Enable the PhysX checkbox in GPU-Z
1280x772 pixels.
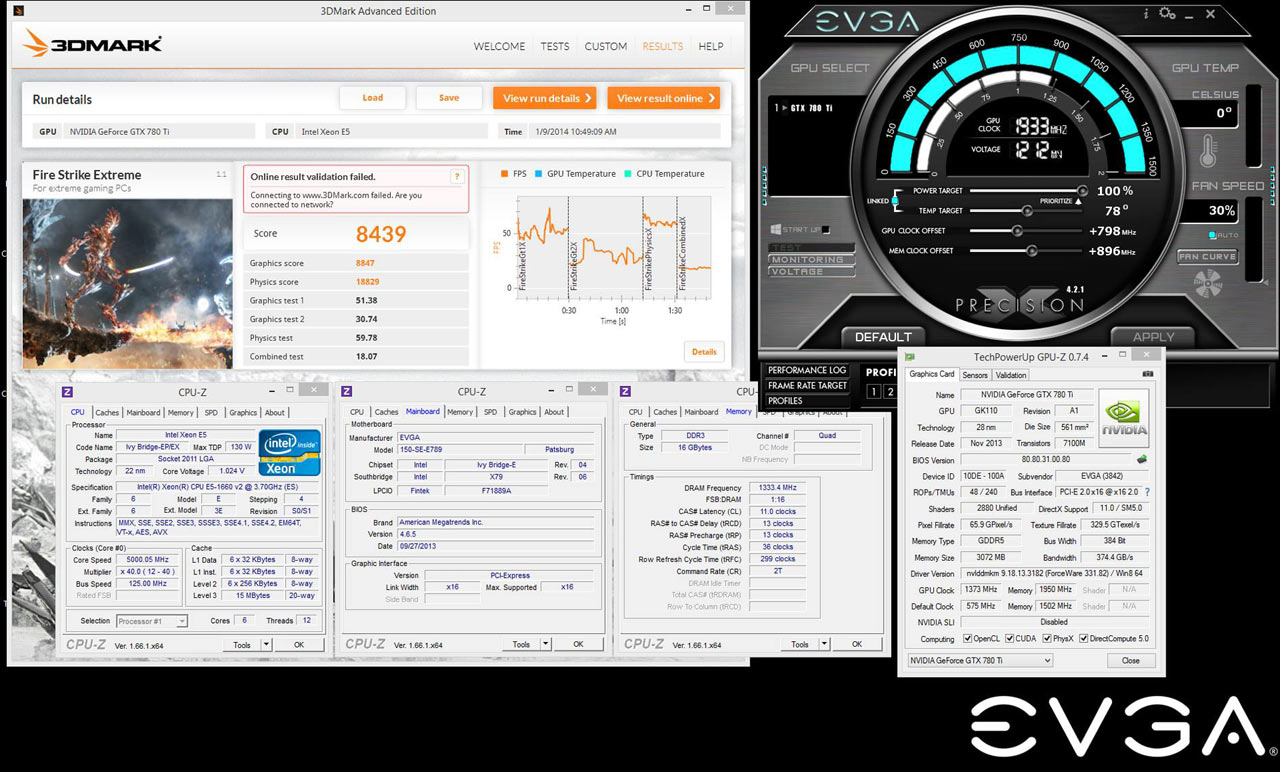[x=1047, y=637]
